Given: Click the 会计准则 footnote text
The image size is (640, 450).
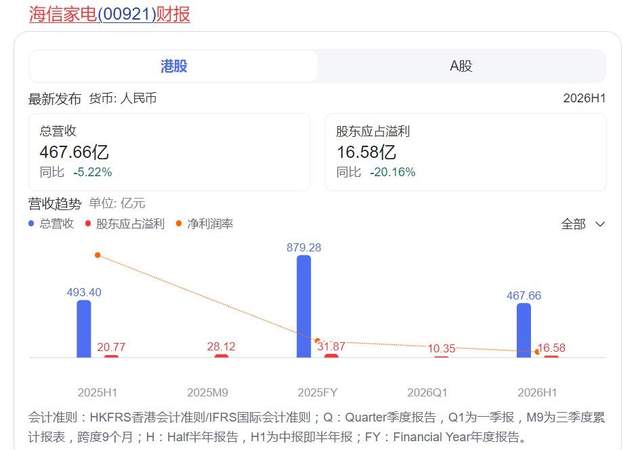Looking at the screenshot, I should point(317,427).
